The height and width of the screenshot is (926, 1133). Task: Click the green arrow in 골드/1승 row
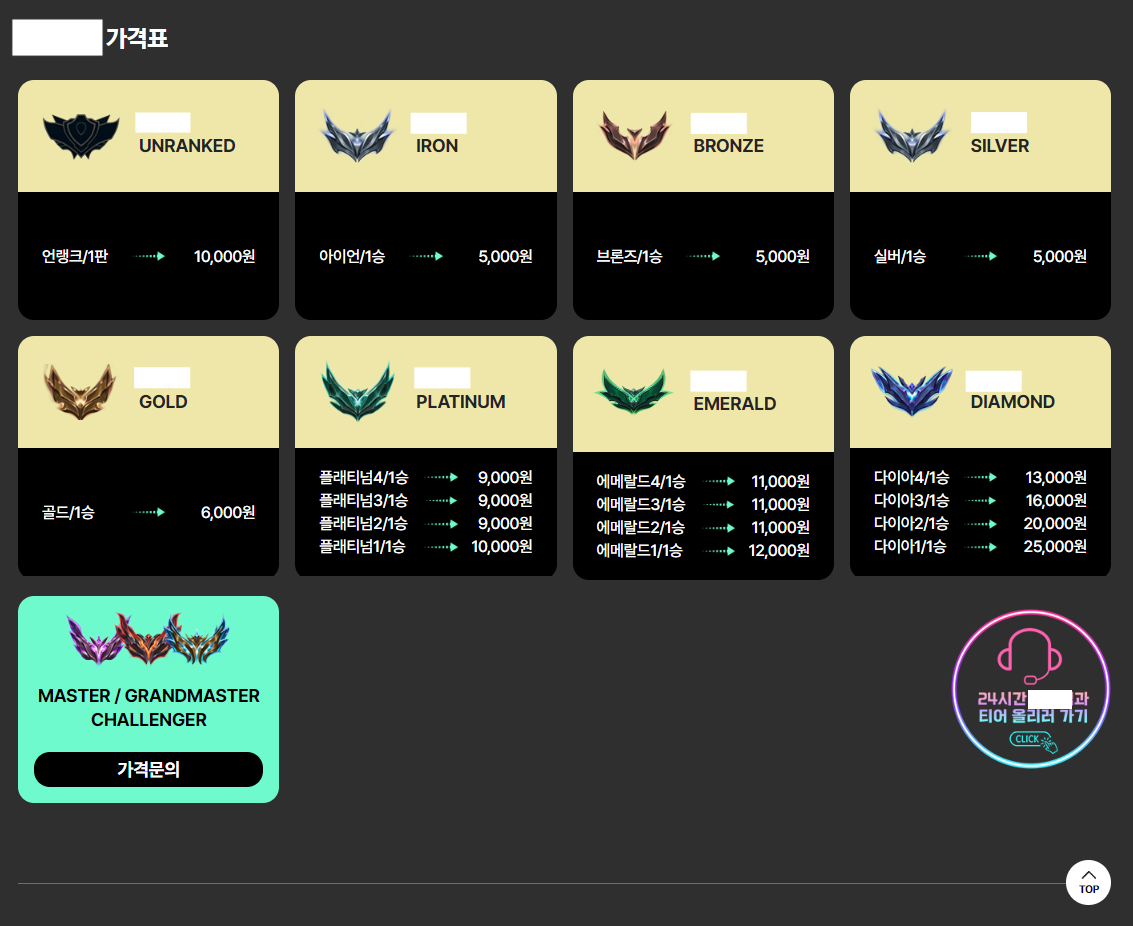tap(150, 512)
